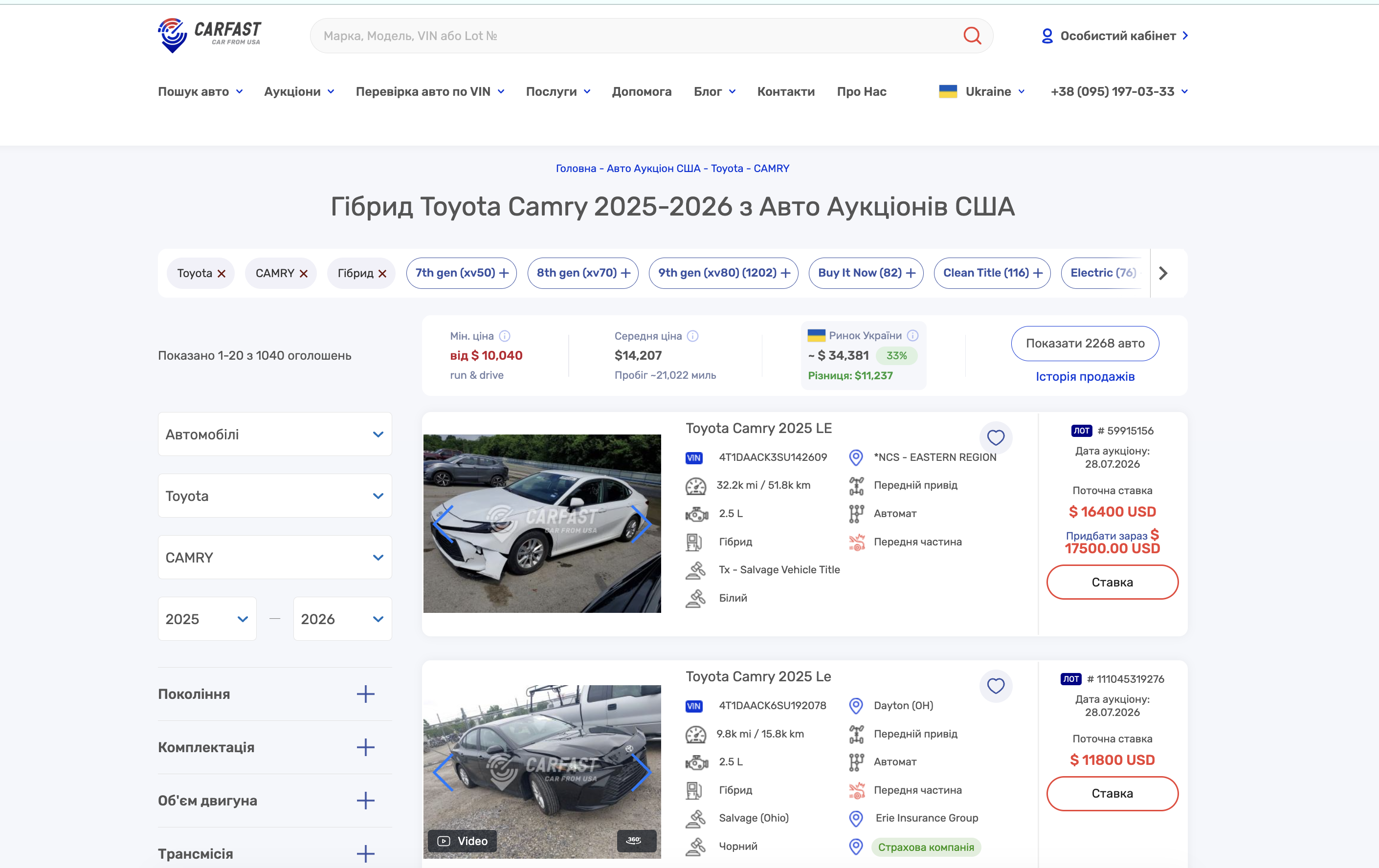Go to the Допомога page
Image resolution: width=1379 pixels, height=868 pixels.
[642, 91]
